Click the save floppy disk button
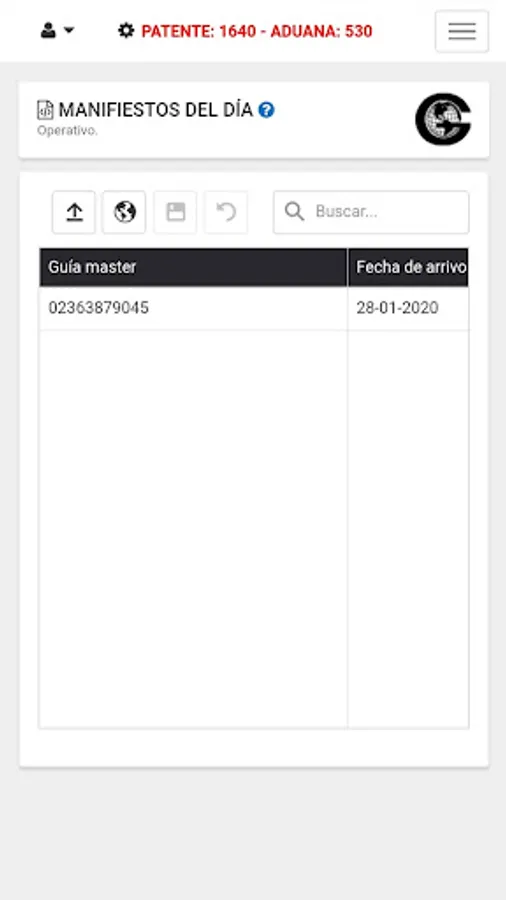Screen dimensions: 506x900 pyautogui.click(x=175, y=212)
